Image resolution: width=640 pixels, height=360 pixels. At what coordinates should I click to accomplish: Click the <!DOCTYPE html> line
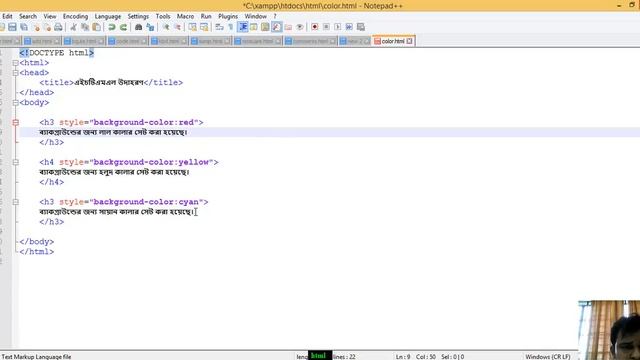pos(57,53)
